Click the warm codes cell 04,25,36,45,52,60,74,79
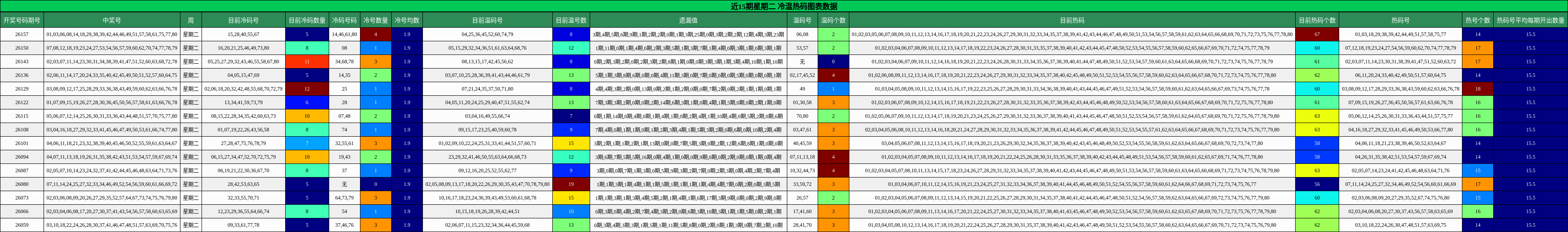The image size is (1568, 232). pyautogui.click(x=488, y=35)
